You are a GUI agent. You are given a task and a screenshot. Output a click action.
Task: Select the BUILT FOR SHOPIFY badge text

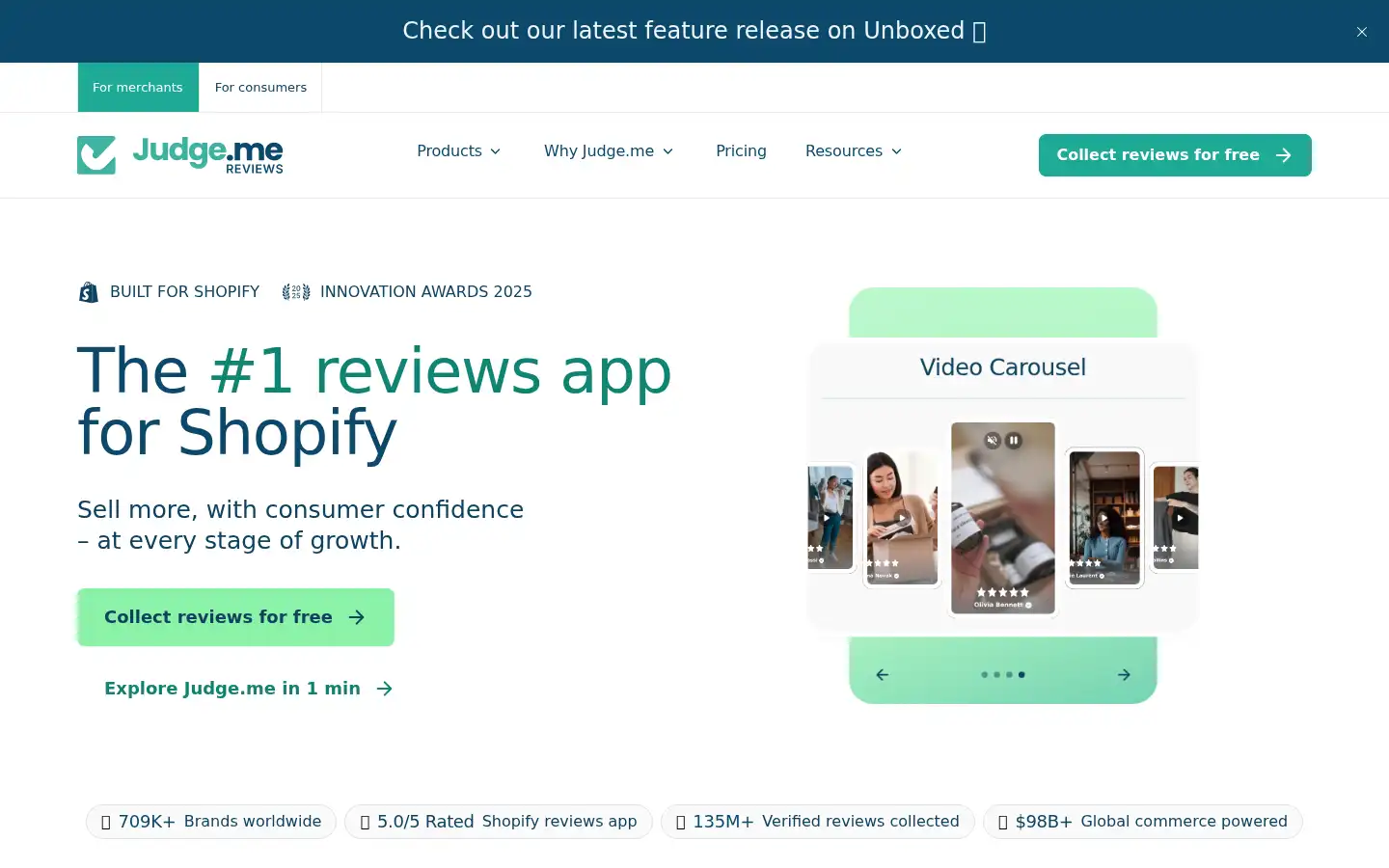[x=184, y=291]
